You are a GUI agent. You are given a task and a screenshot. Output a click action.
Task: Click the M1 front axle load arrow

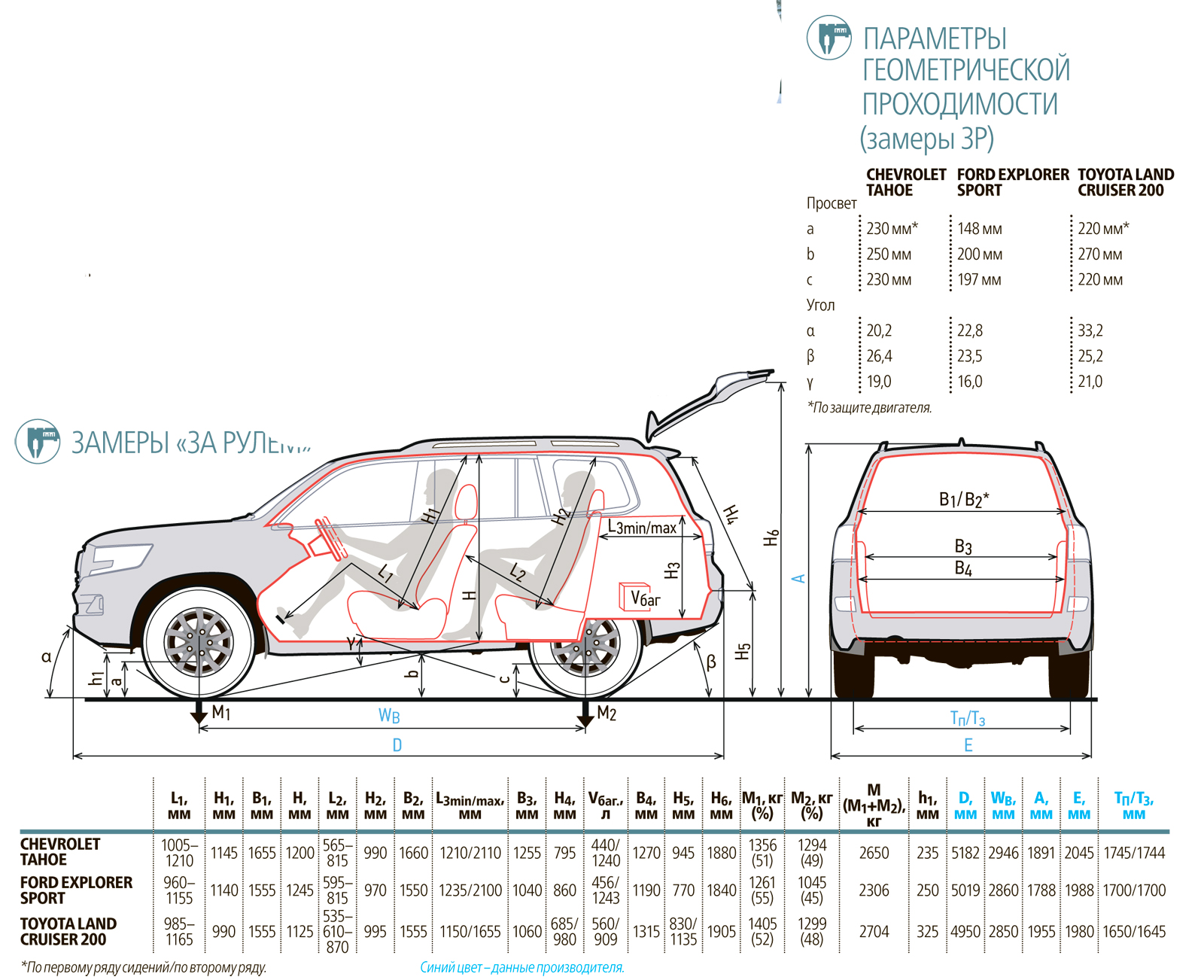pos(199,711)
